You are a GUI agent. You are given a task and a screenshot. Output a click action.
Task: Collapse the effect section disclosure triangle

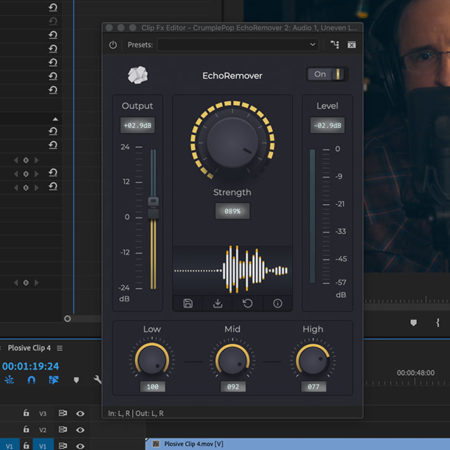pos(55,119)
